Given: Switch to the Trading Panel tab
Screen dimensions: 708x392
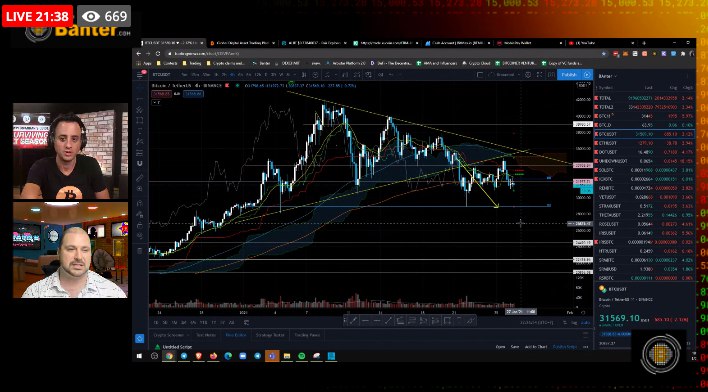Looking at the screenshot, I should [x=307, y=335].
